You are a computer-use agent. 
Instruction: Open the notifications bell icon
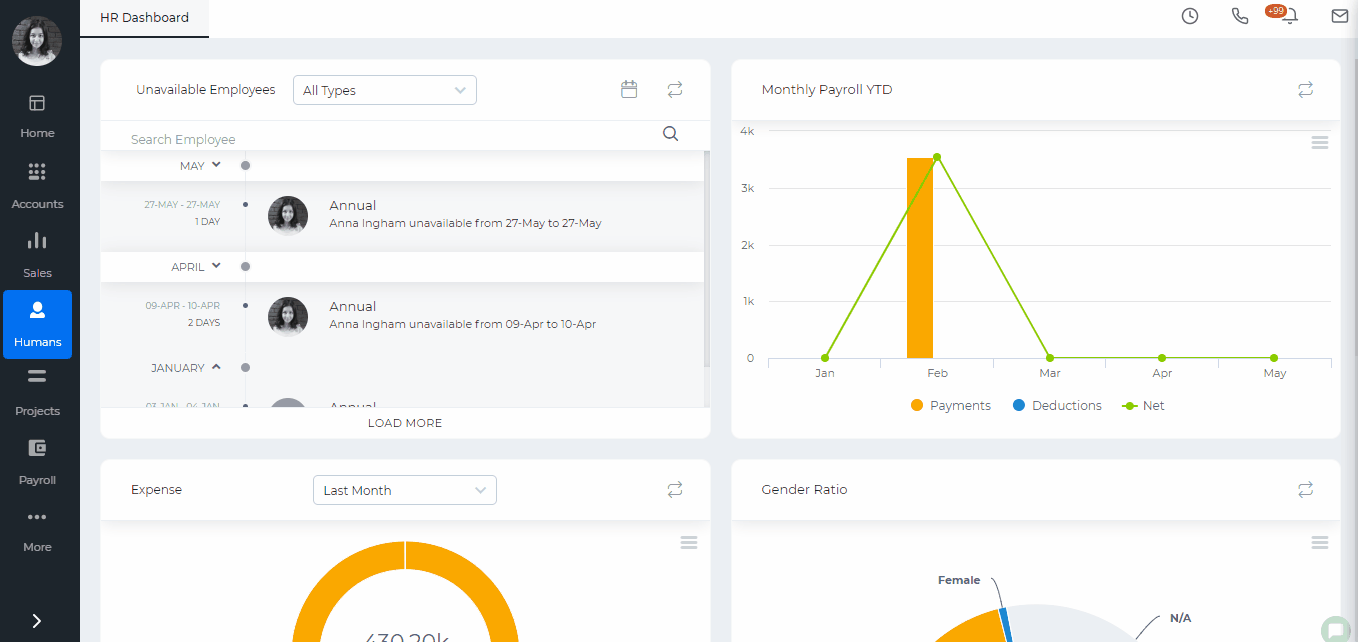[x=1290, y=16]
